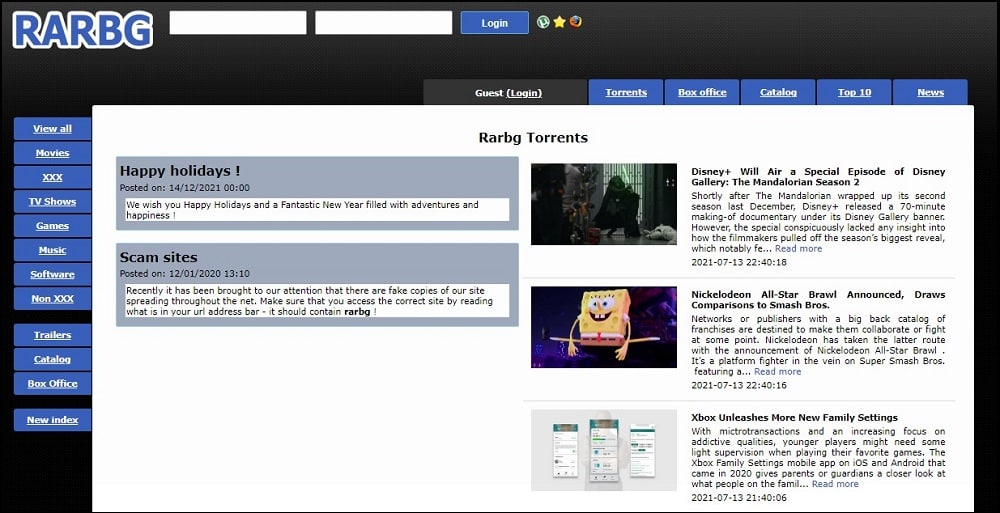Click the blue Login button

pos(494,23)
